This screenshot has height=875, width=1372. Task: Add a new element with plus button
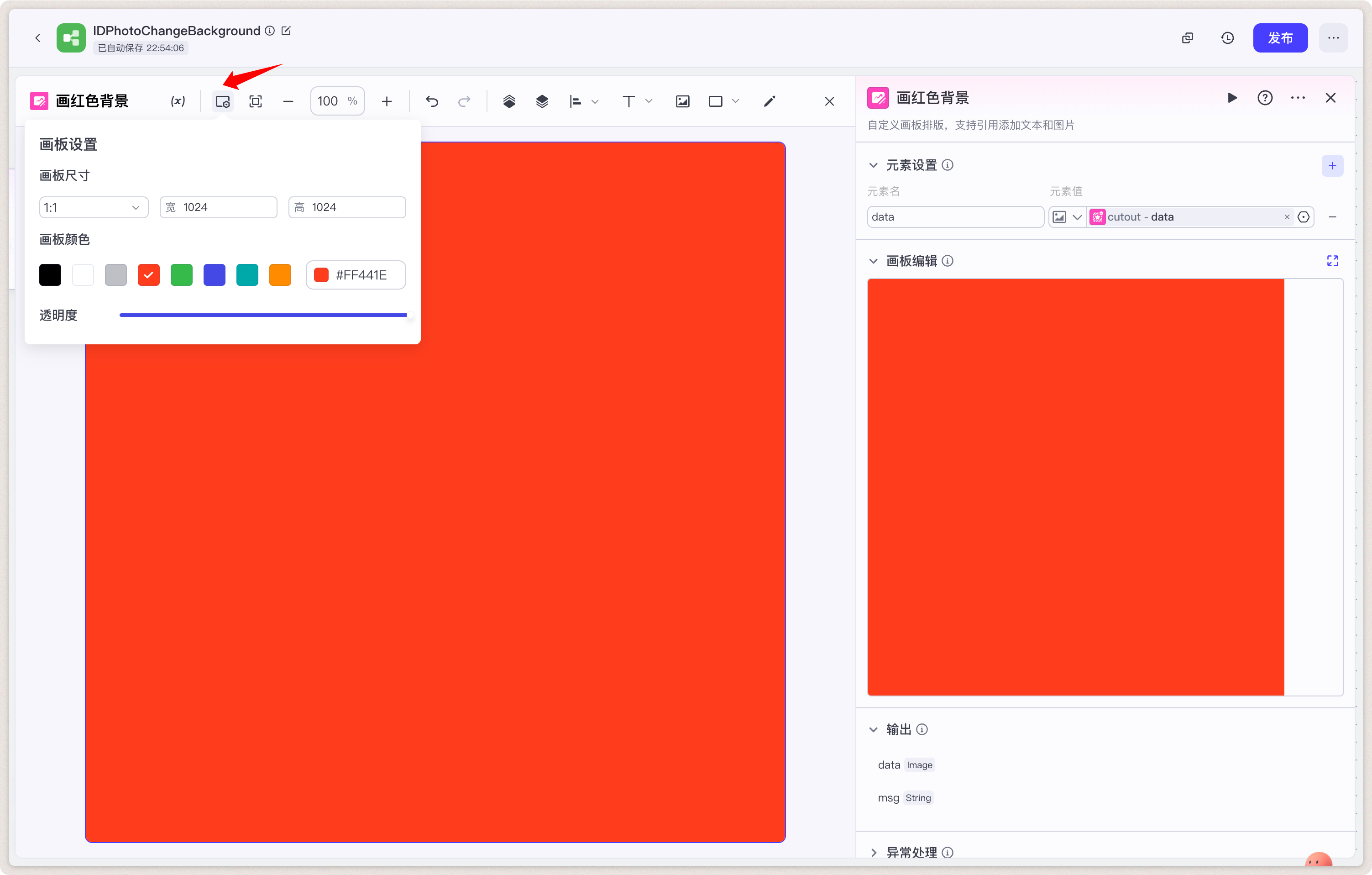coord(1332,166)
